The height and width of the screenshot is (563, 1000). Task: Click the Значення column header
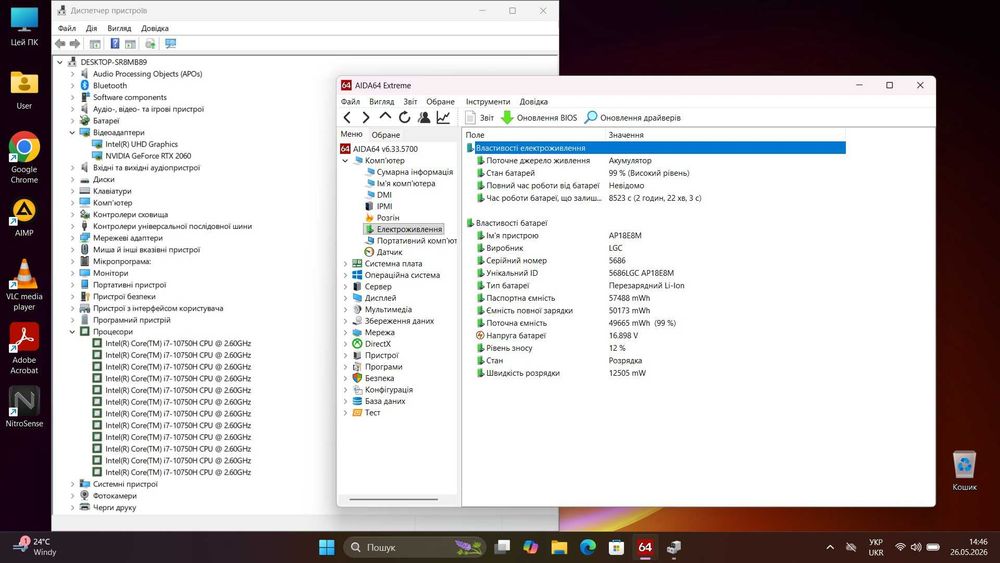(x=626, y=135)
